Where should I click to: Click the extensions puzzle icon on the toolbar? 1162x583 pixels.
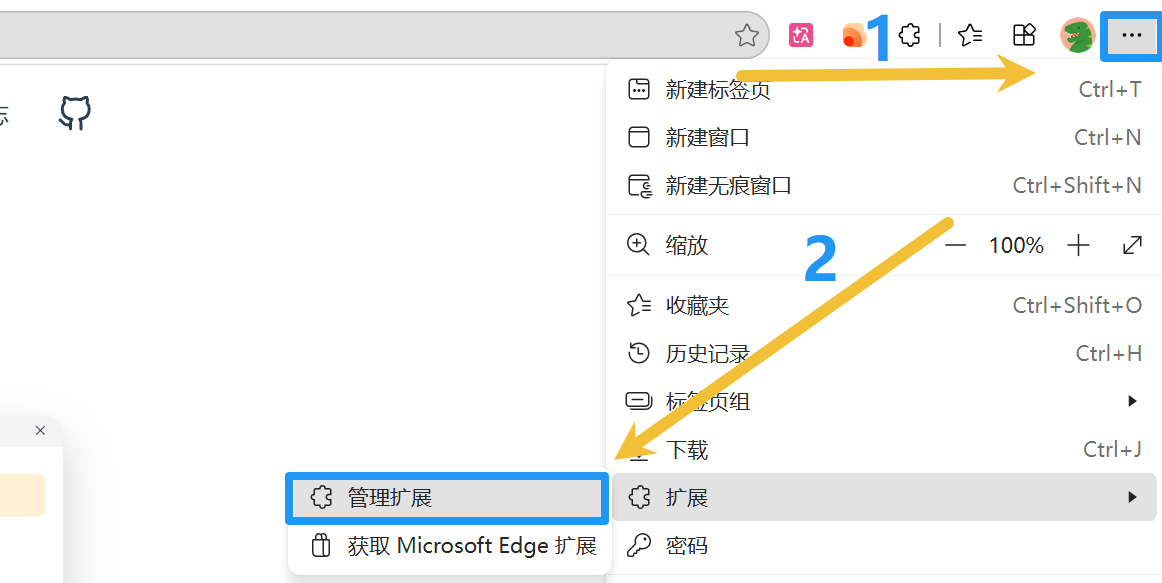coord(908,34)
